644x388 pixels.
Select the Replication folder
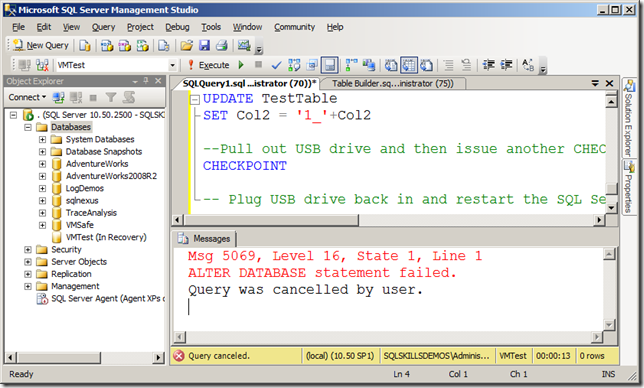(71, 274)
